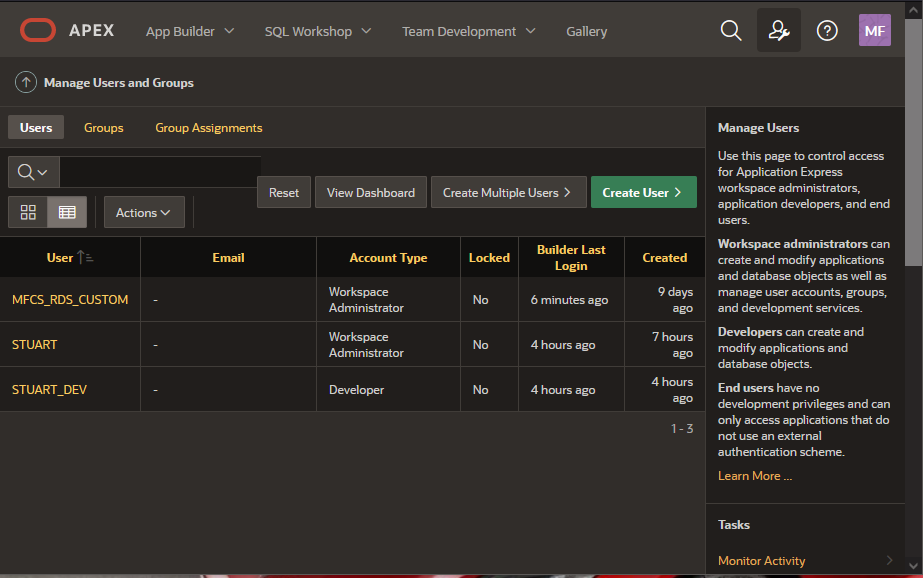Click the up-arrow breadcrumb navigation icon
This screenshot has width=923, height=578.
pyautogui.click(x=25, y=82)
